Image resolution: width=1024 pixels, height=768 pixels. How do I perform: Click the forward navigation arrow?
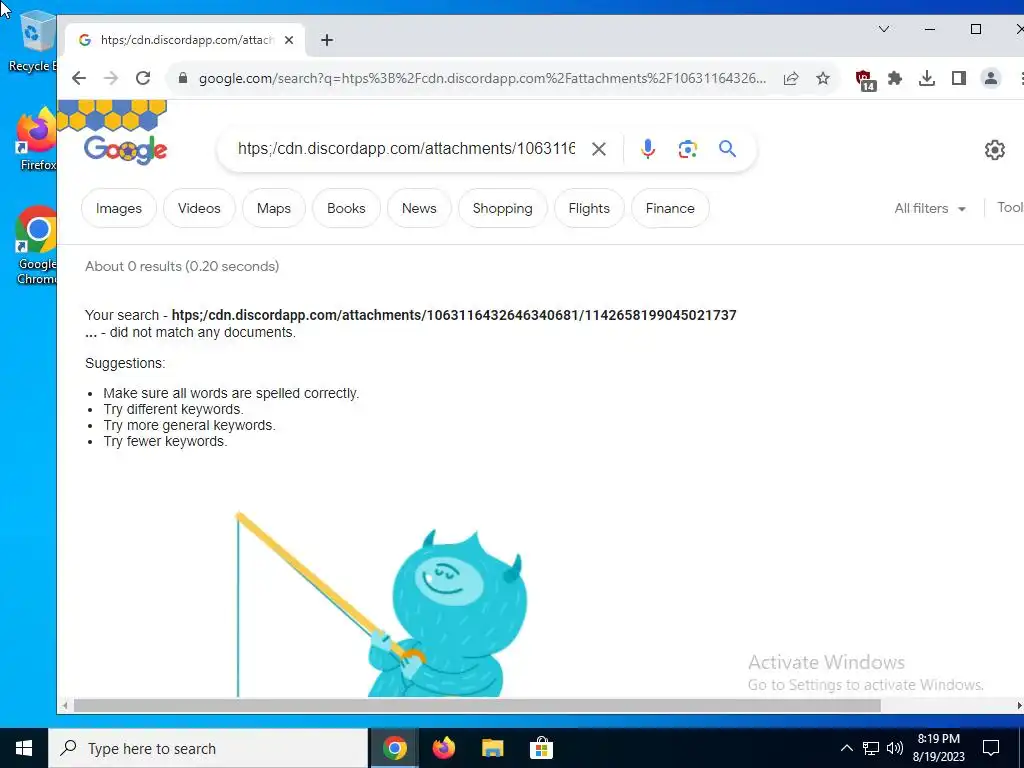111,78
